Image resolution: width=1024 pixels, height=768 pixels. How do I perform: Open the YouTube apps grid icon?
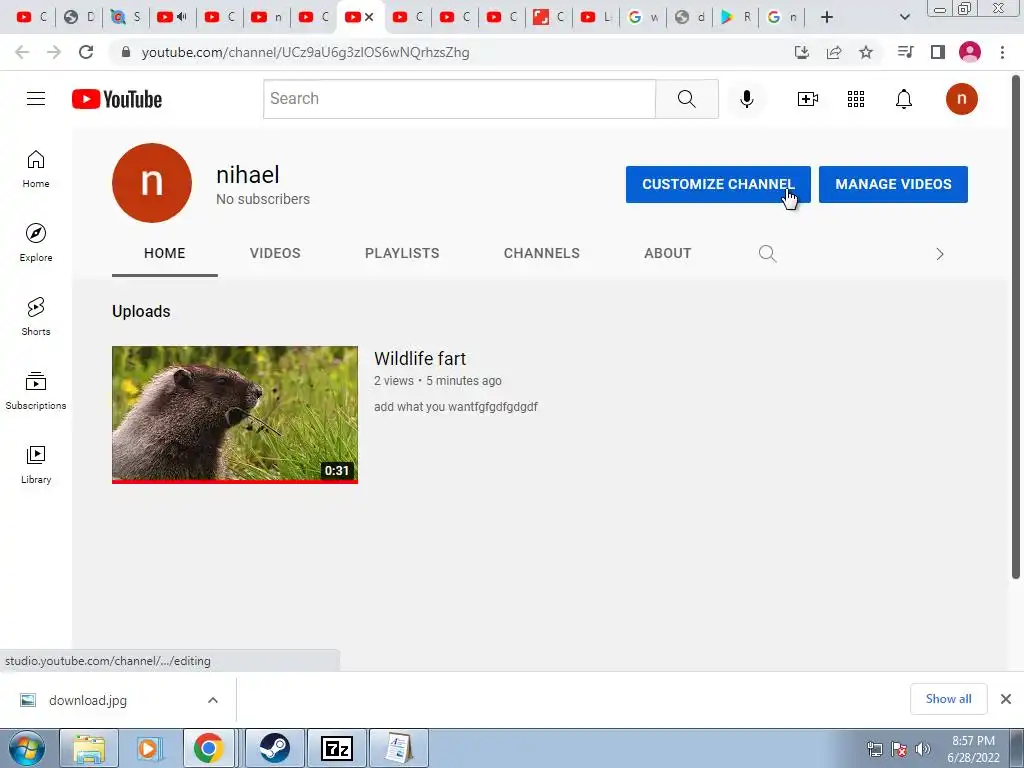856,99
